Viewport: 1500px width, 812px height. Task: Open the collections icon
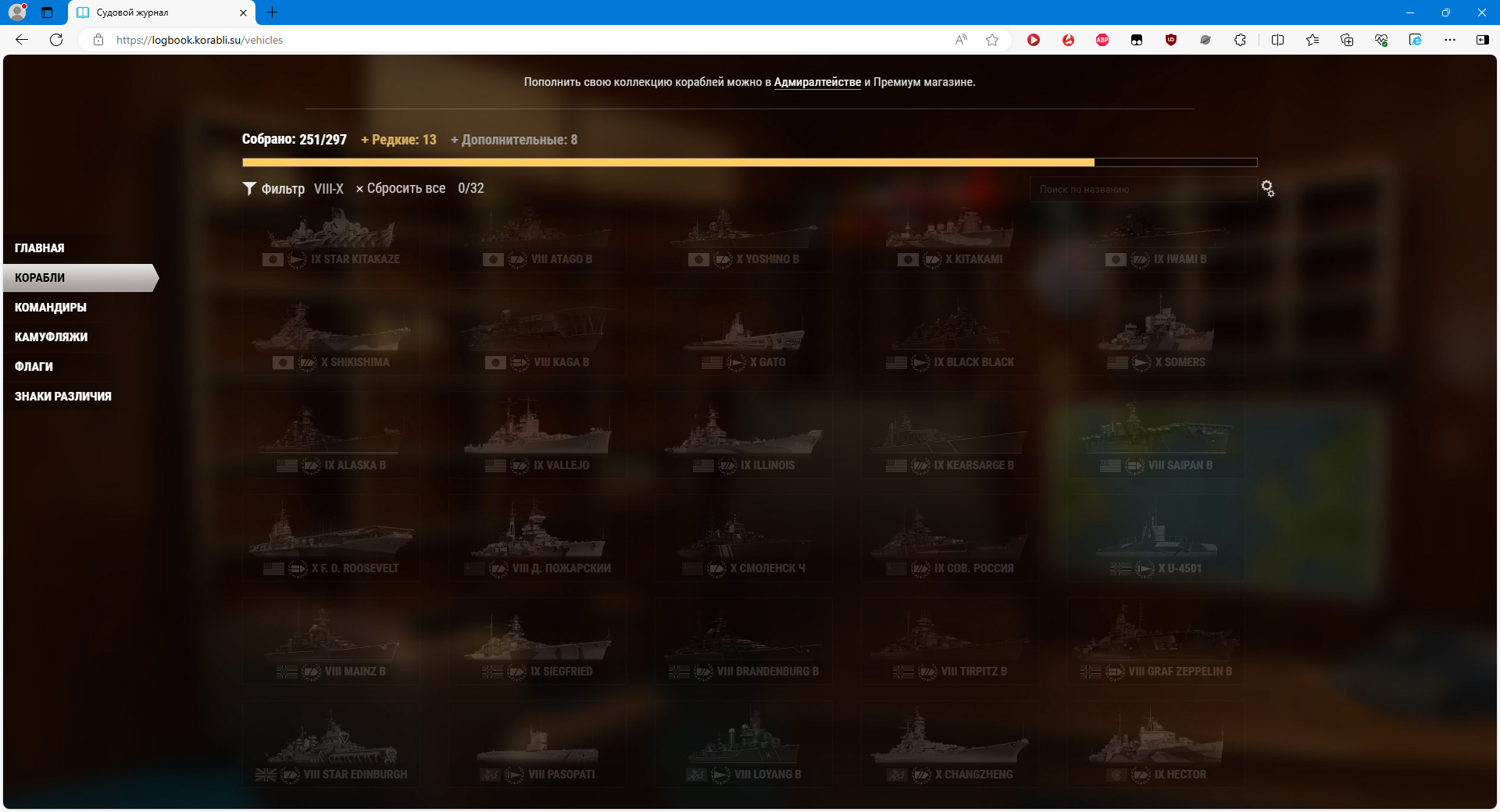(x=1347, y=40)
